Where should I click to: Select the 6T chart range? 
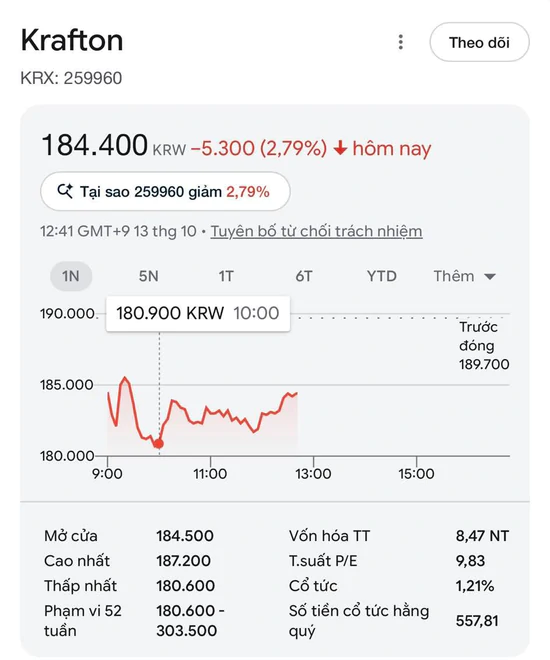click(x=304, y=276)
